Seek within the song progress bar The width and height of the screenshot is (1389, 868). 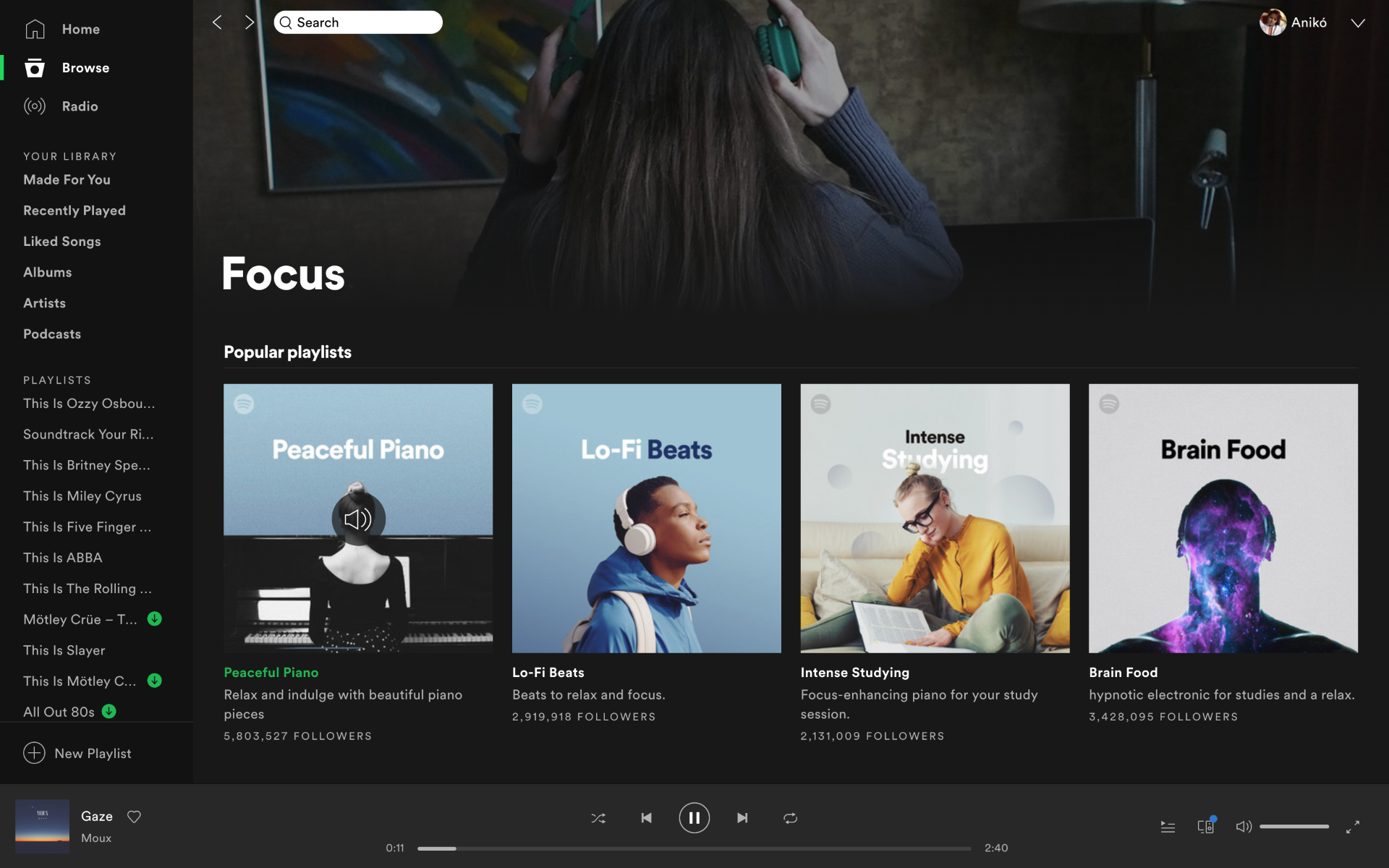(x=694, y=848)
